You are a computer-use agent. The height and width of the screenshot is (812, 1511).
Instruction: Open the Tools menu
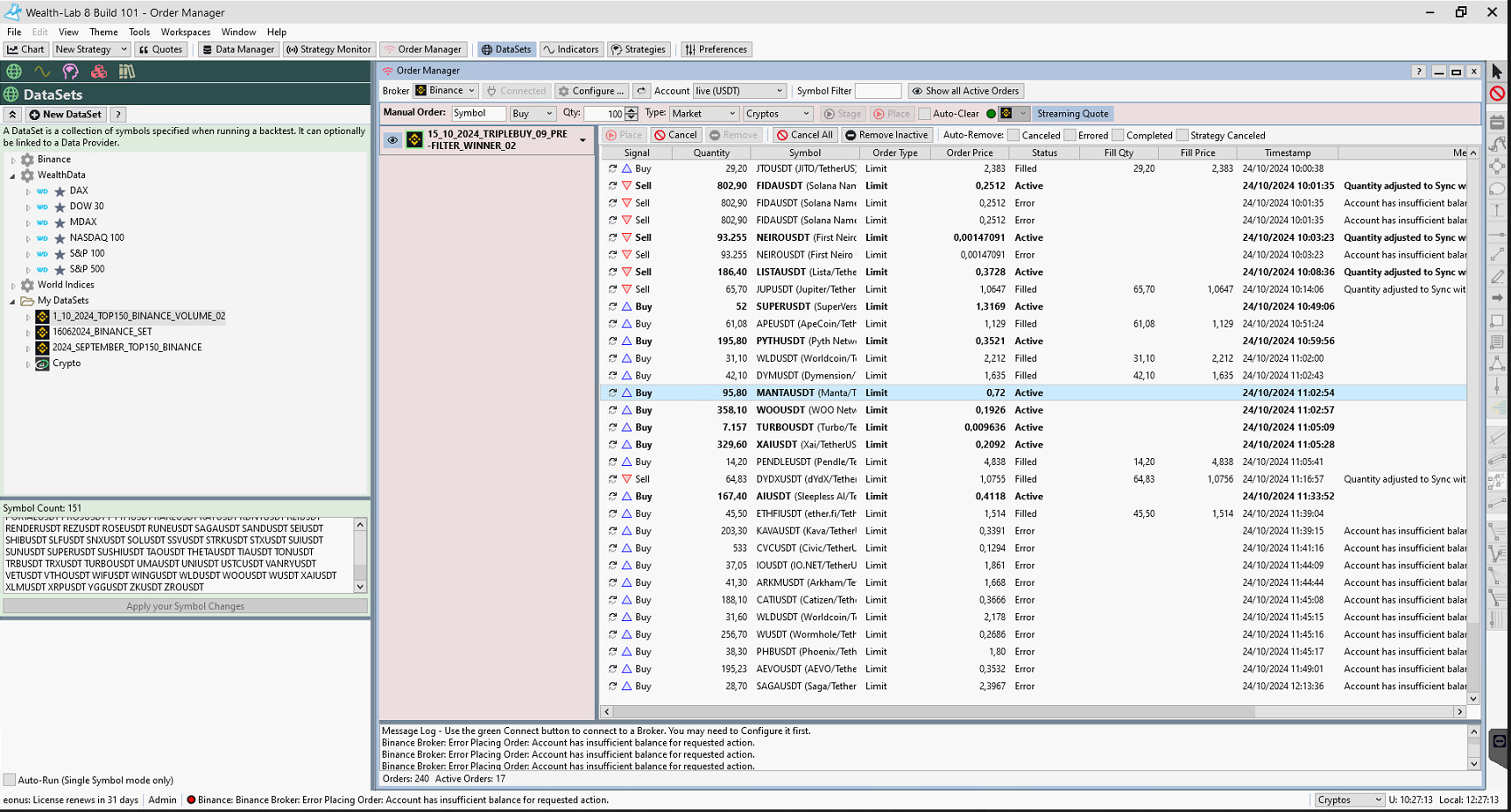(x=139, y=32)
